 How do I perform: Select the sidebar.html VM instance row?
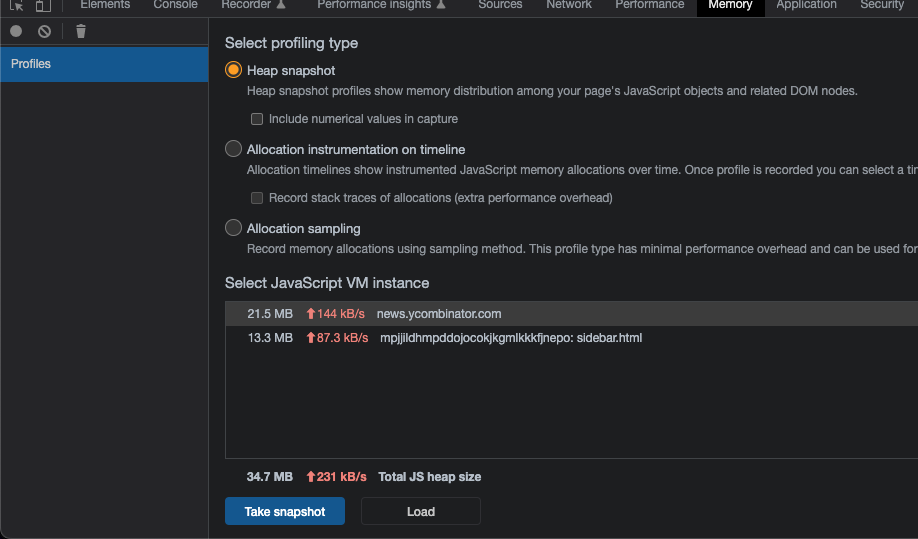(571, 338)
